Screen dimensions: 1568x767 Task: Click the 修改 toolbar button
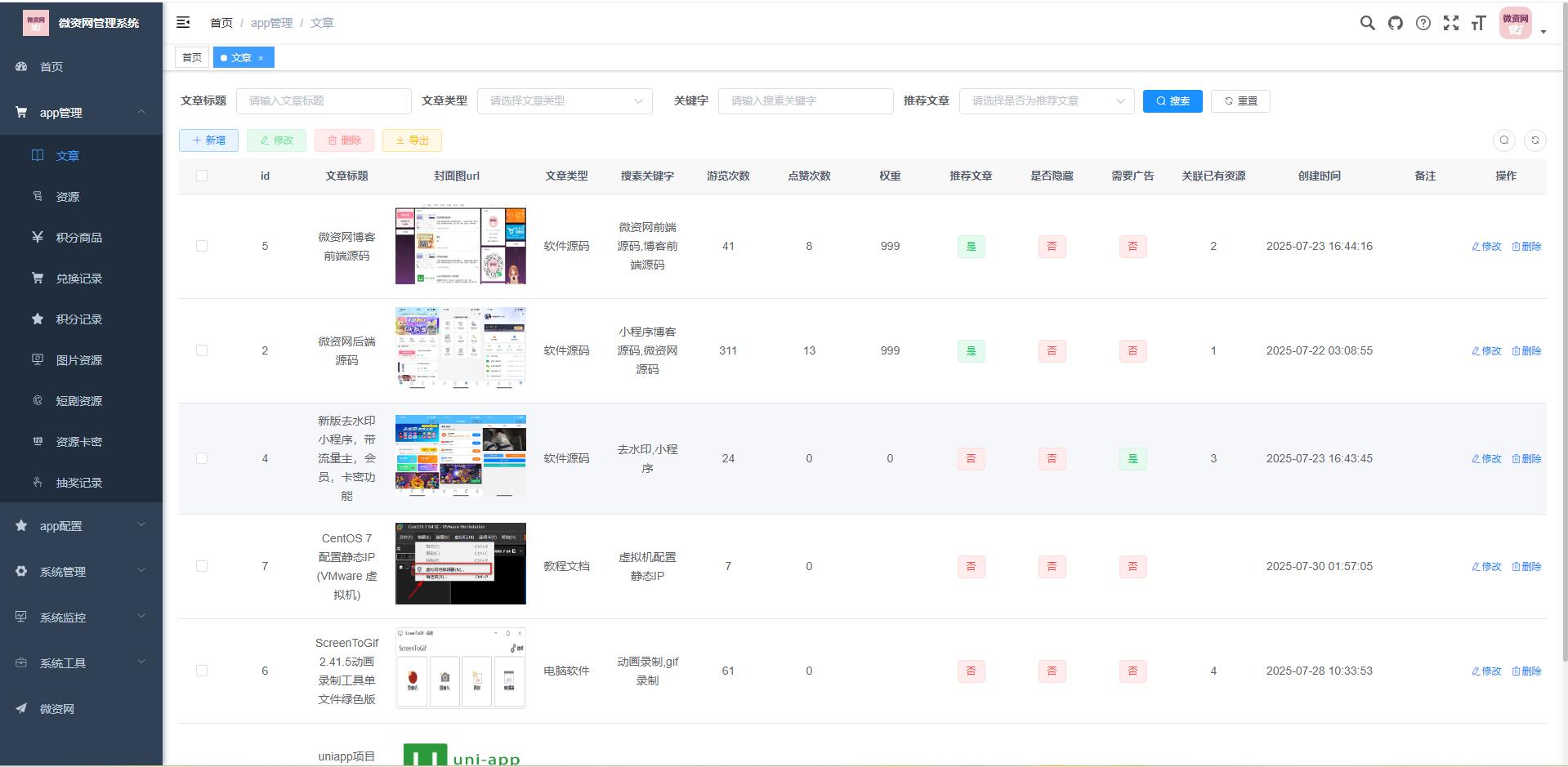coord(276,140)
